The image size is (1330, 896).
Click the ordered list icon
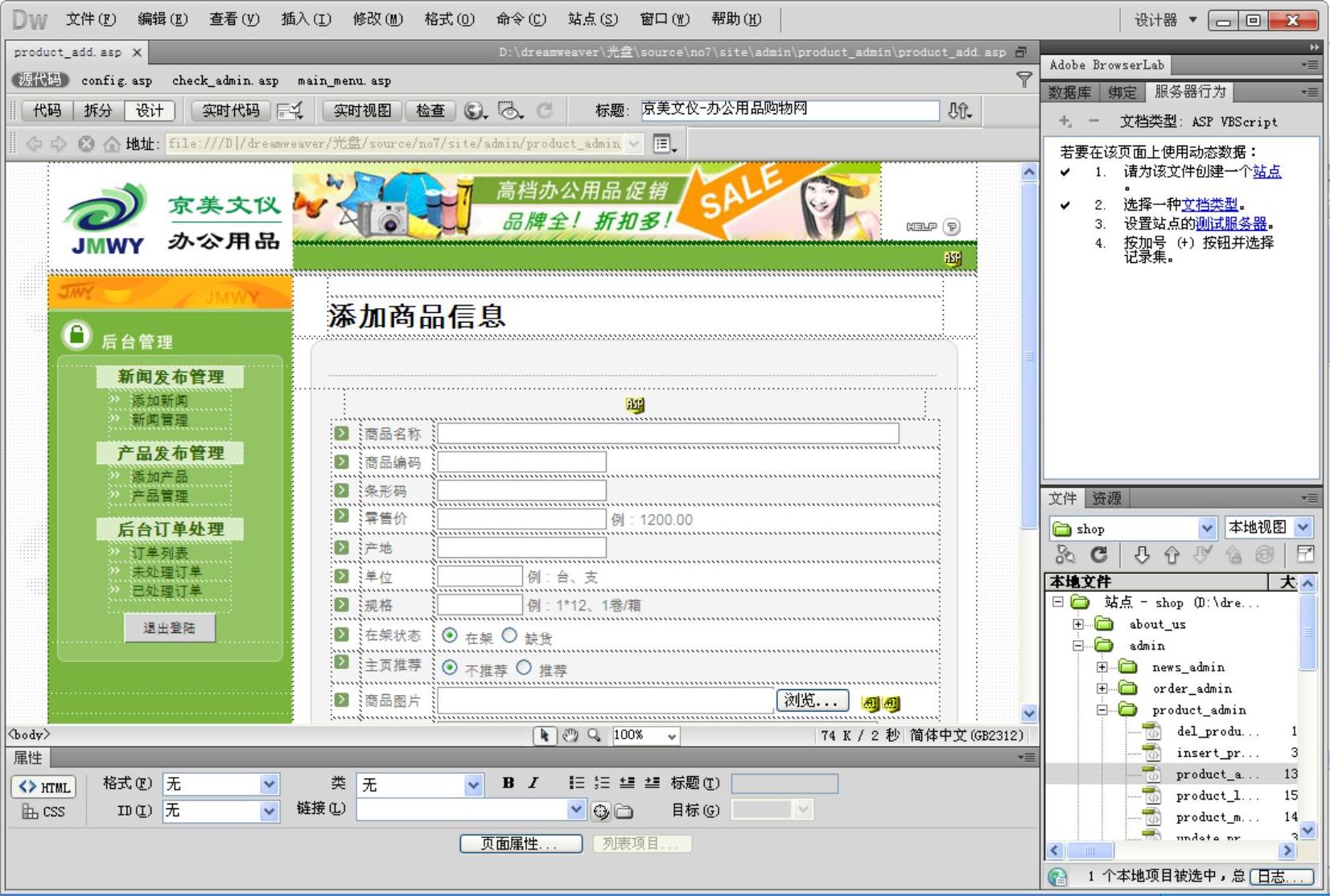[602, 783]
